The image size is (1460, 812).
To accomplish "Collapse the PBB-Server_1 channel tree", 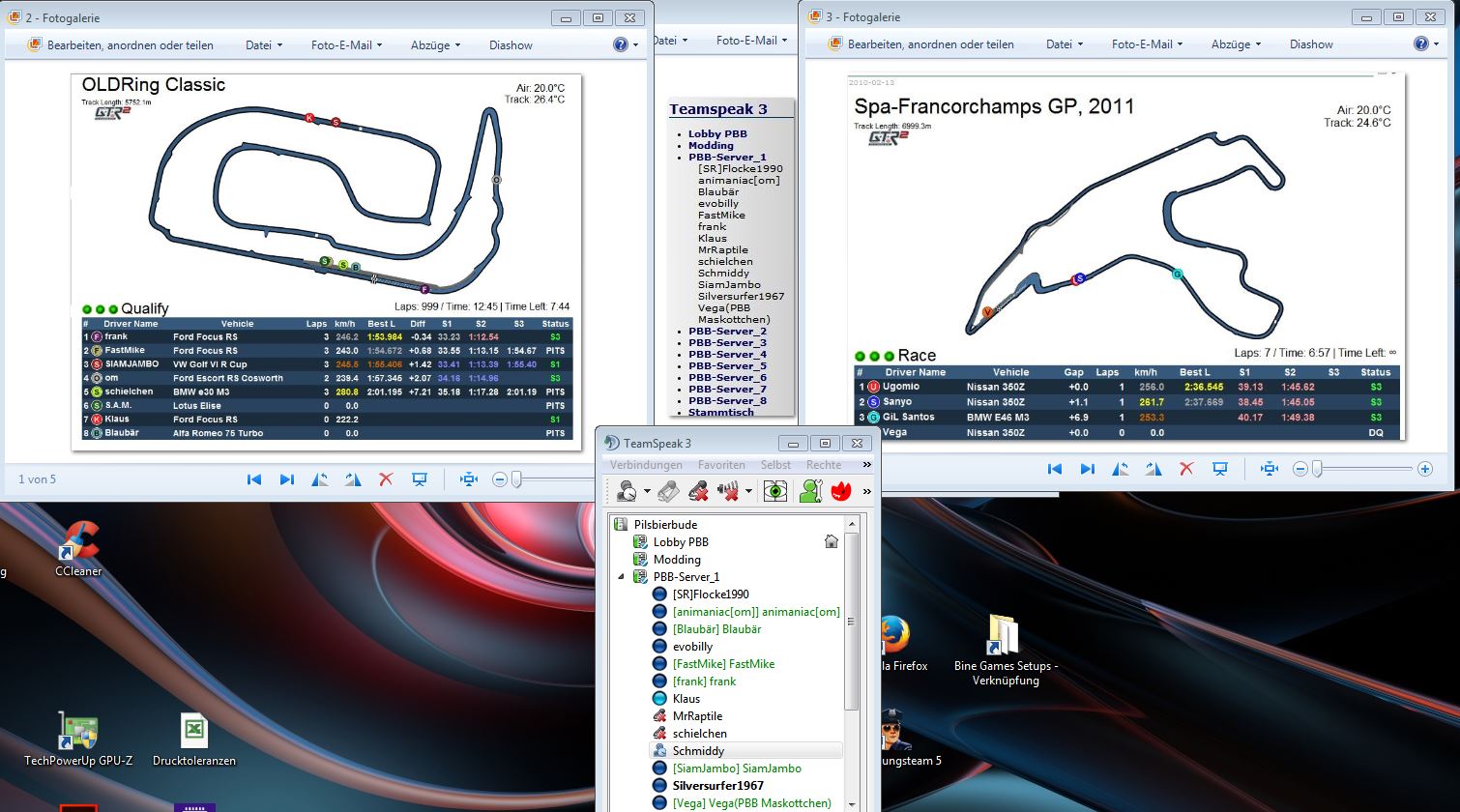I will [x=621, y=577].
